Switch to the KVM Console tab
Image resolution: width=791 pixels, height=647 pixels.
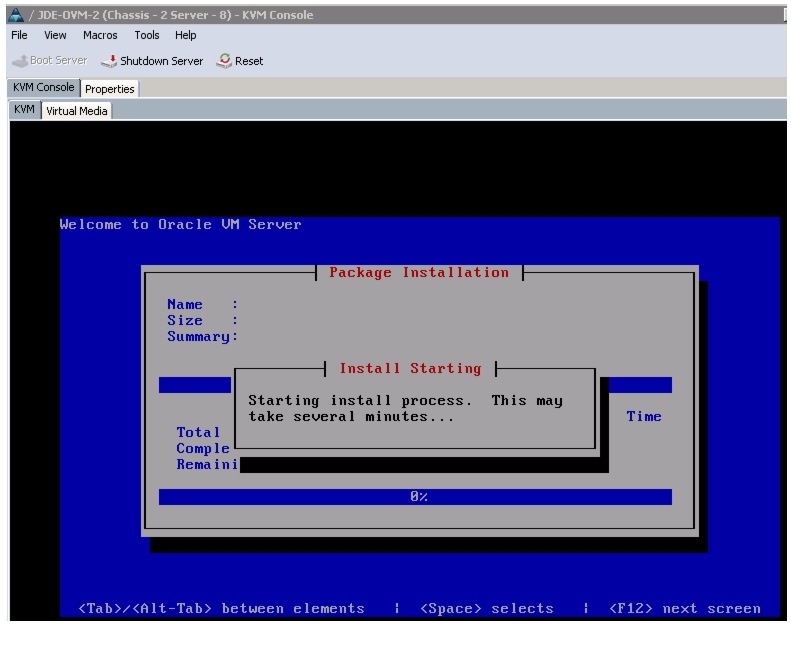point(43,87)
